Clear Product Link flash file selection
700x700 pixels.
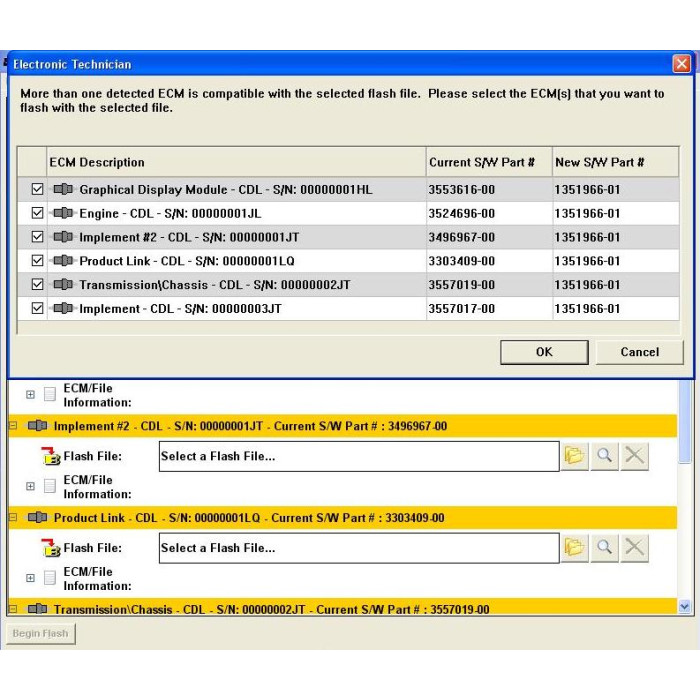634,547
